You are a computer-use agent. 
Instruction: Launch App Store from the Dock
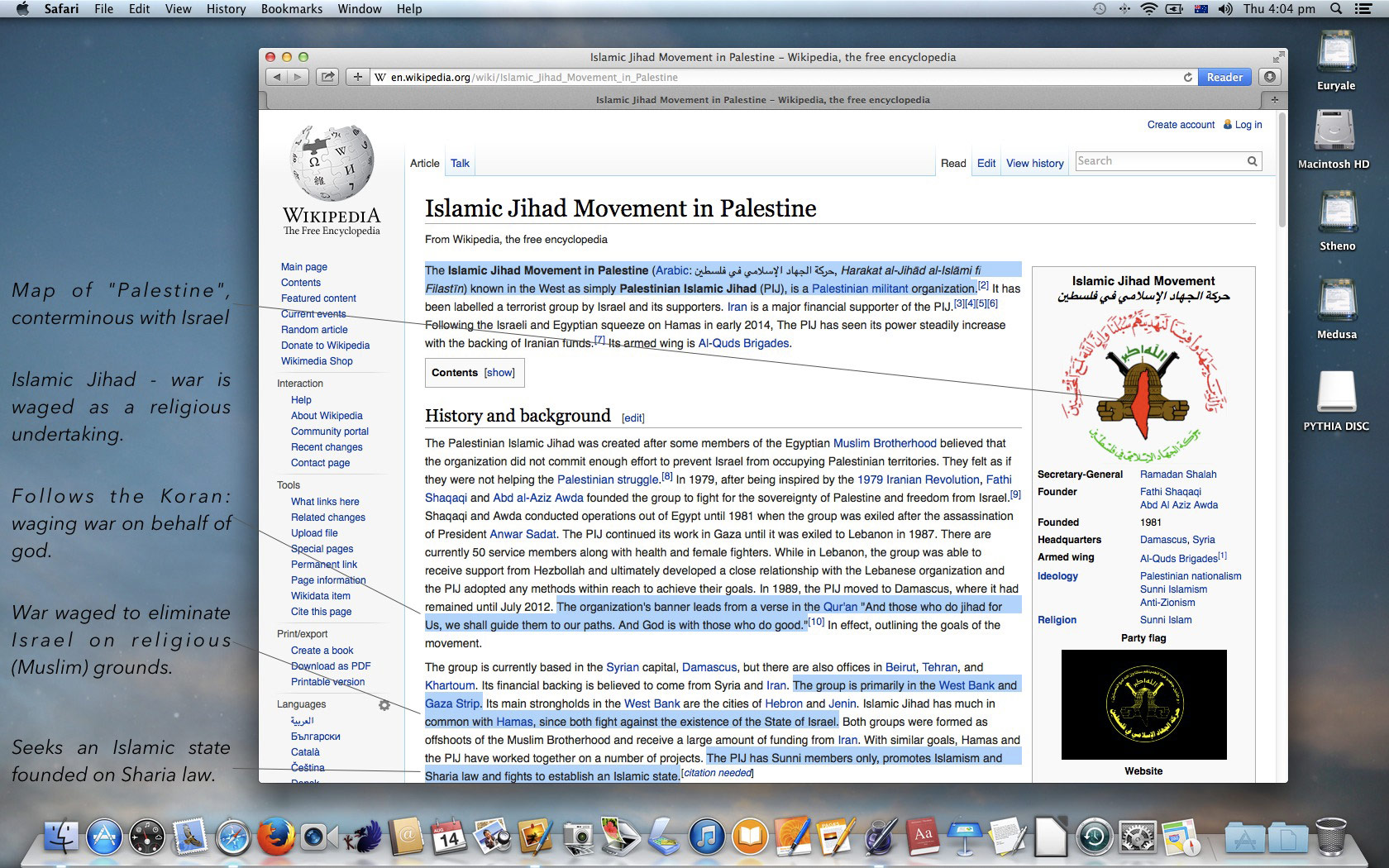click(104, 837)
